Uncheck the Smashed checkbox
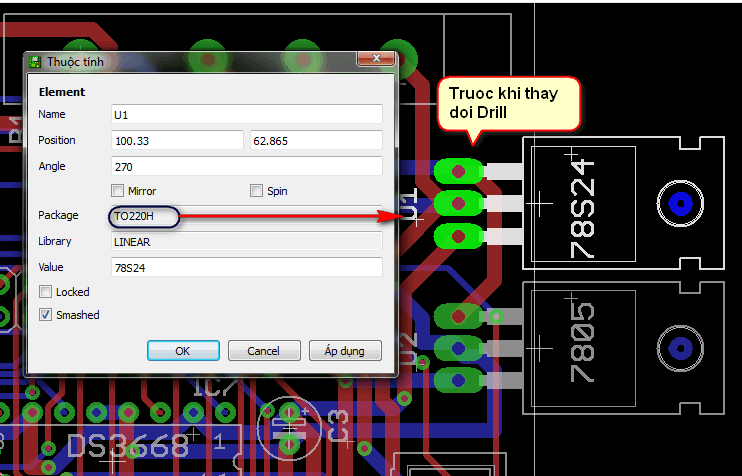Viewport: 742px width, 476px height. [45, 315]
